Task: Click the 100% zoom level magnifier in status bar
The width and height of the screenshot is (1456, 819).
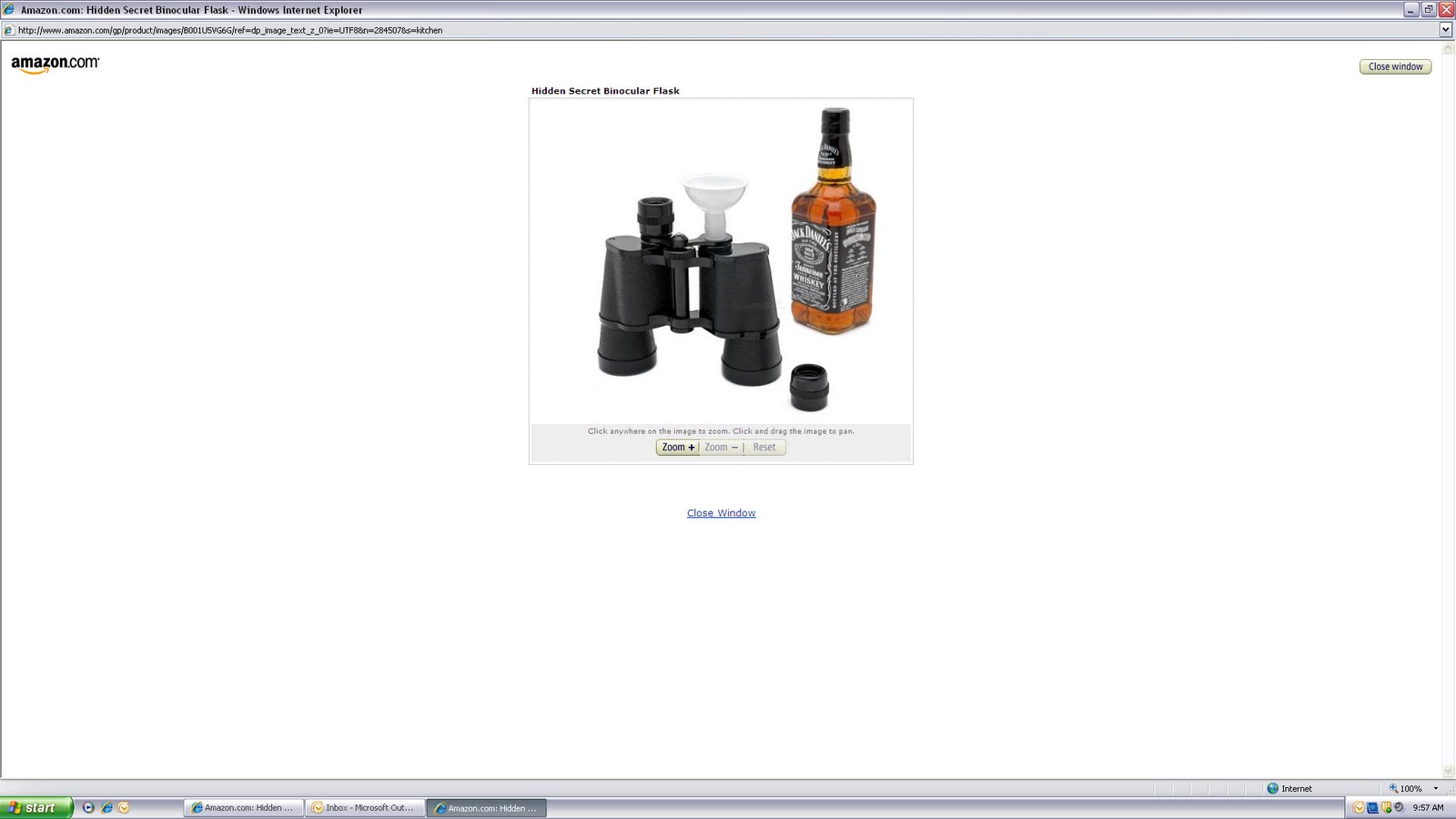Action: click(1406, 789)
